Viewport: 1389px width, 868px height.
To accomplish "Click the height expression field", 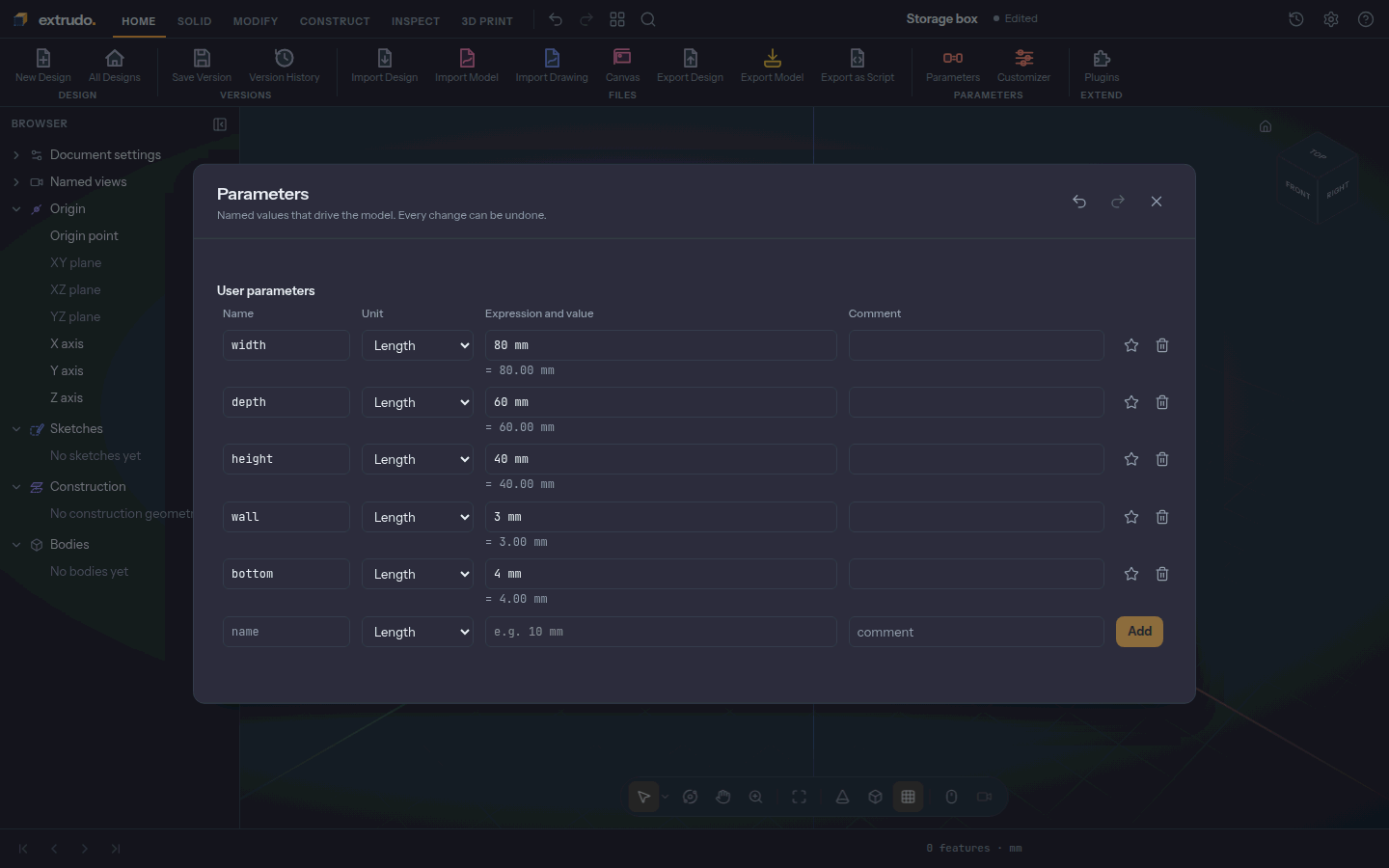I will click(661, 459).
